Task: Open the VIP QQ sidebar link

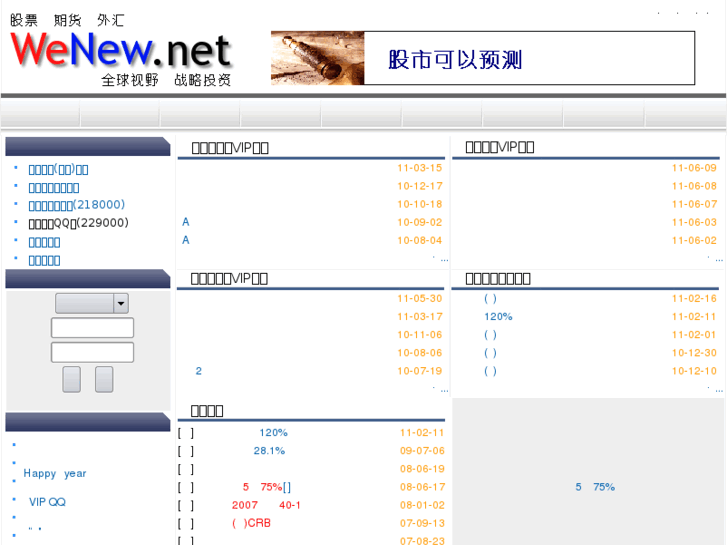Action: tap(47, 502)
